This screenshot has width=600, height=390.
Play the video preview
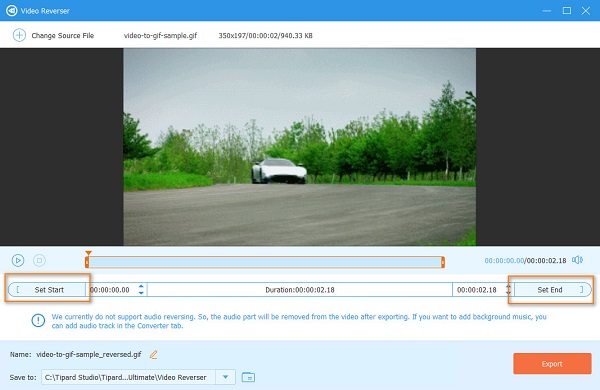(x=18, y=260)
